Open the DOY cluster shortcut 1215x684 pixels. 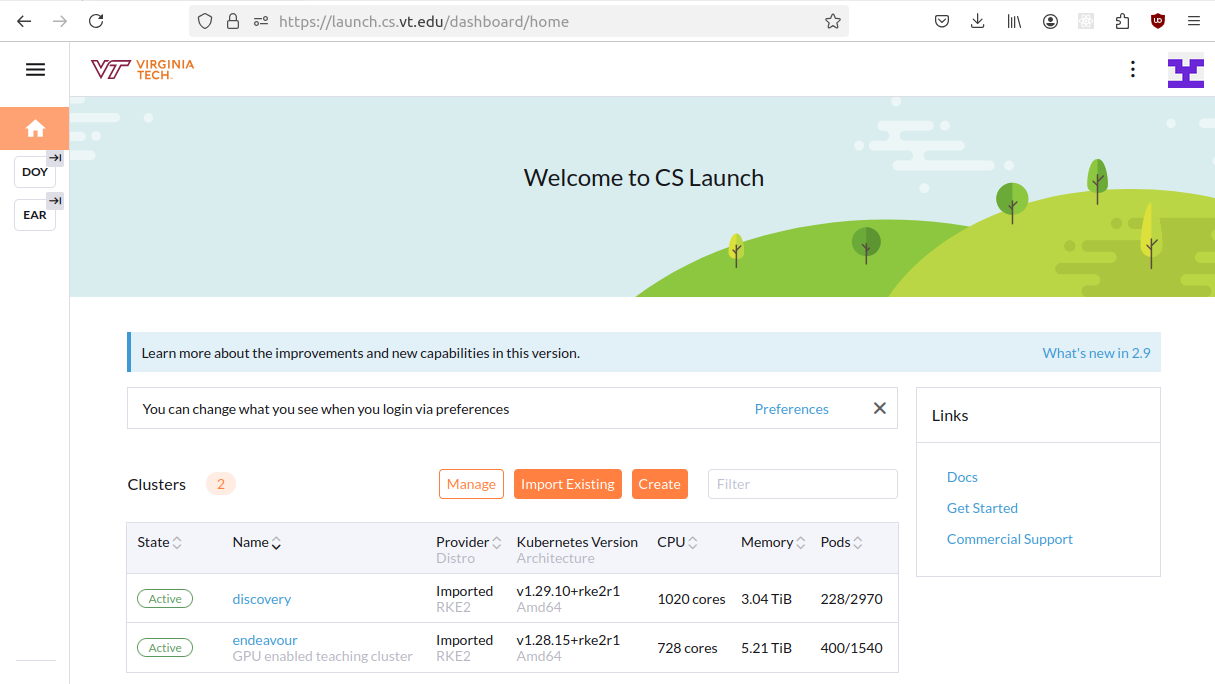[35, 172]
